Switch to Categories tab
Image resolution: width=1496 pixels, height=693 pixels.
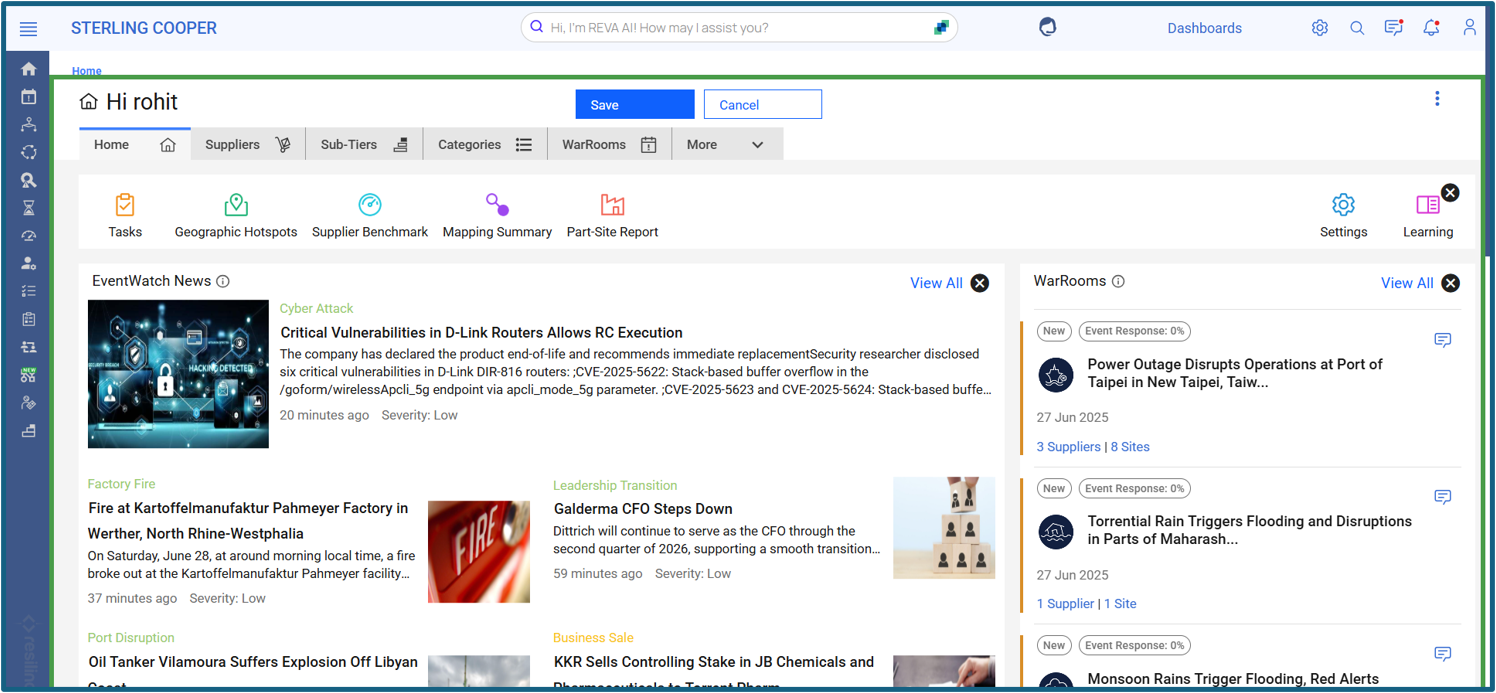click(485, 144)
